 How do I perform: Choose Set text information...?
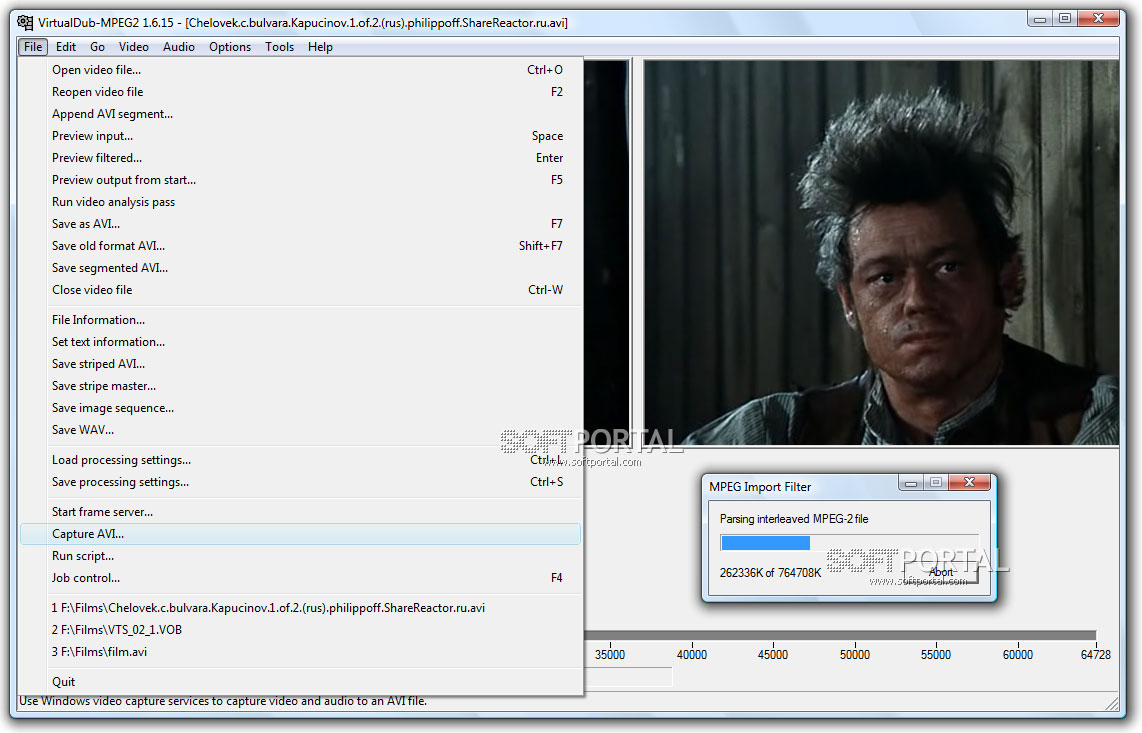(300, 342)
